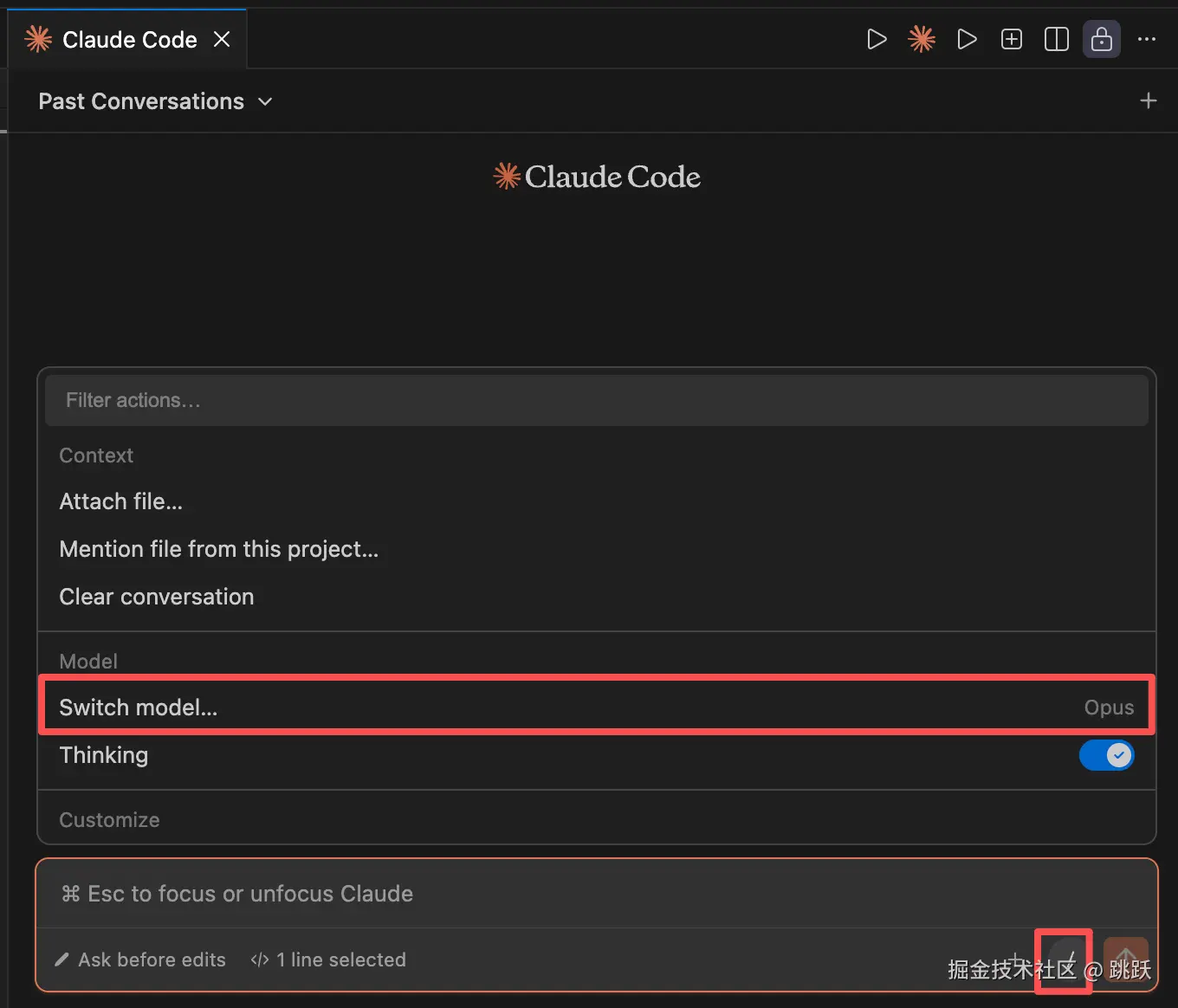Click Clear conversation in the menu
1178x1008 pixels.
[157, 597]
